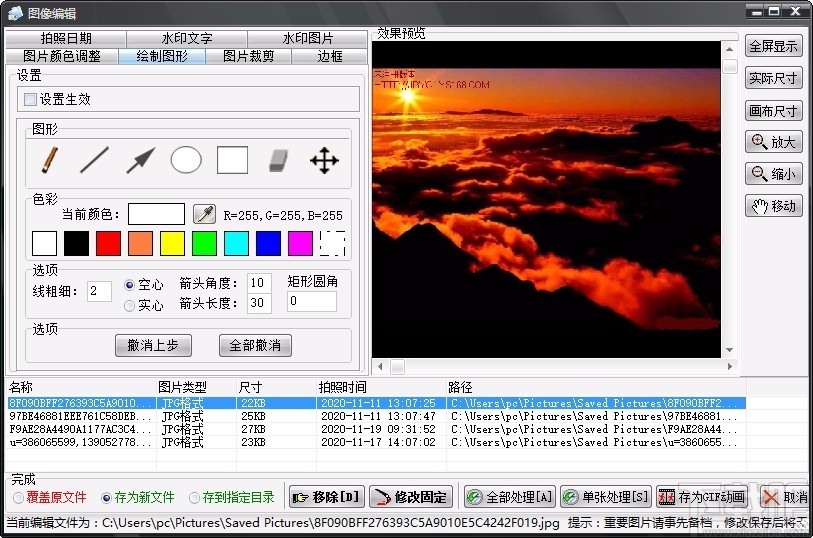Pick the black color swatch
The width and height of the screenshot is (813, 538).
coord(76,243)
